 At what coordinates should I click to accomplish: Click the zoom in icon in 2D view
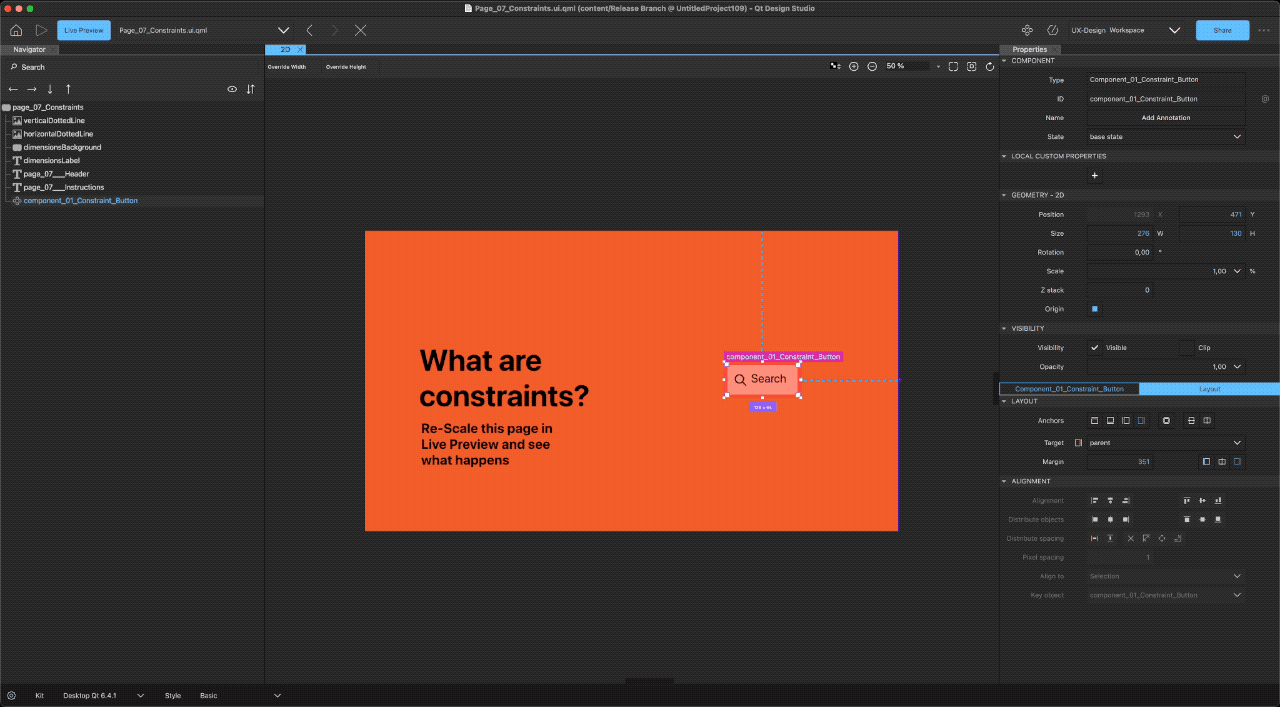pyautogui.click(x=854, y=66)
